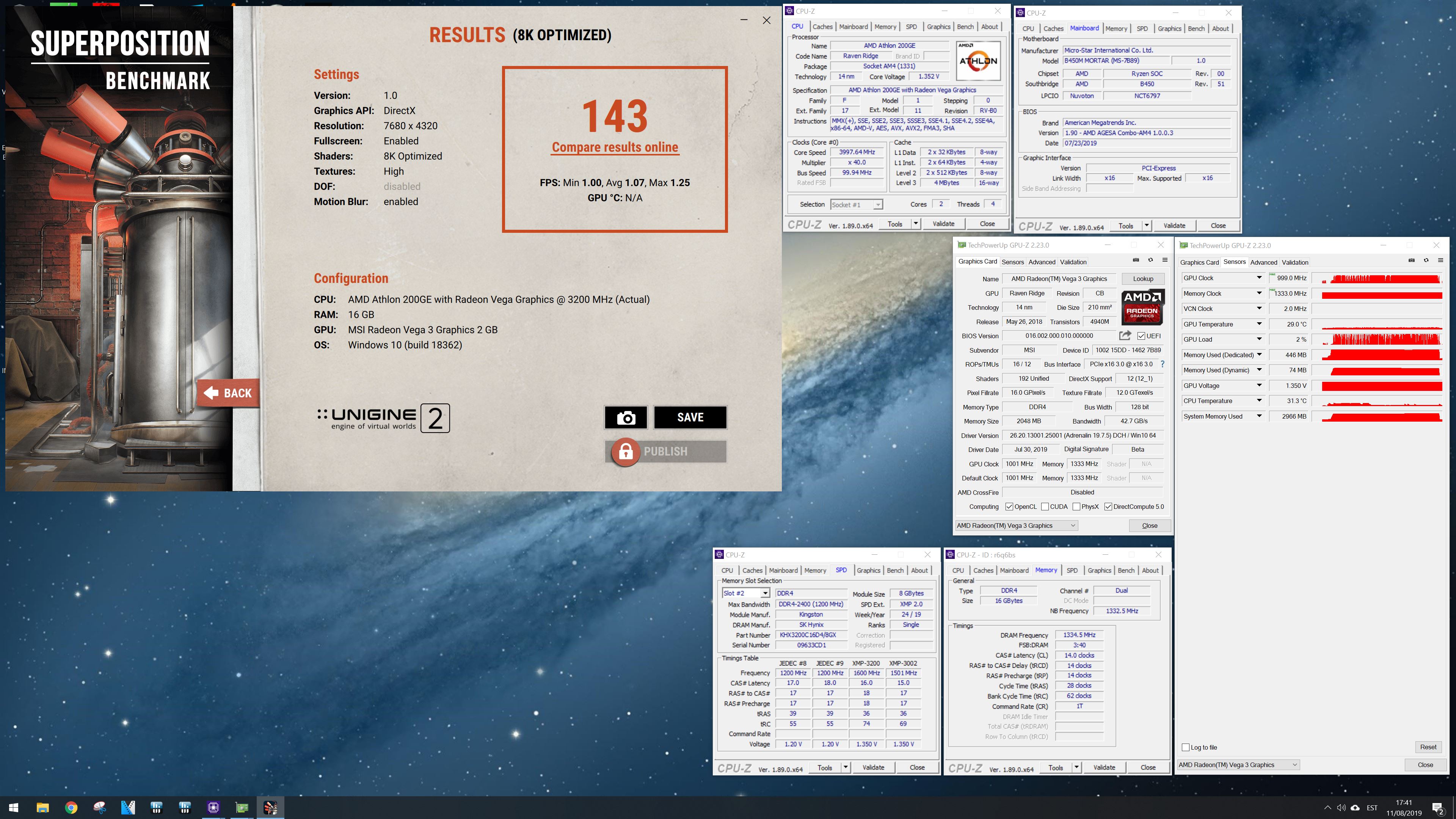Click the AMD Radeon Graphics logo in GPU-Z
Screen dimensions: 1456x819
(1142, 307)
